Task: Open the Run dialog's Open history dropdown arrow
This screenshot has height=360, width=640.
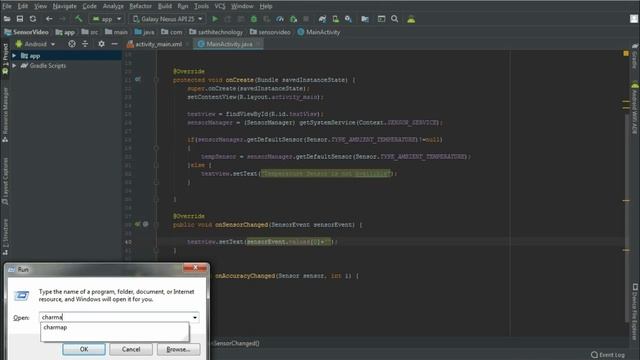Action: pos(195,317)
